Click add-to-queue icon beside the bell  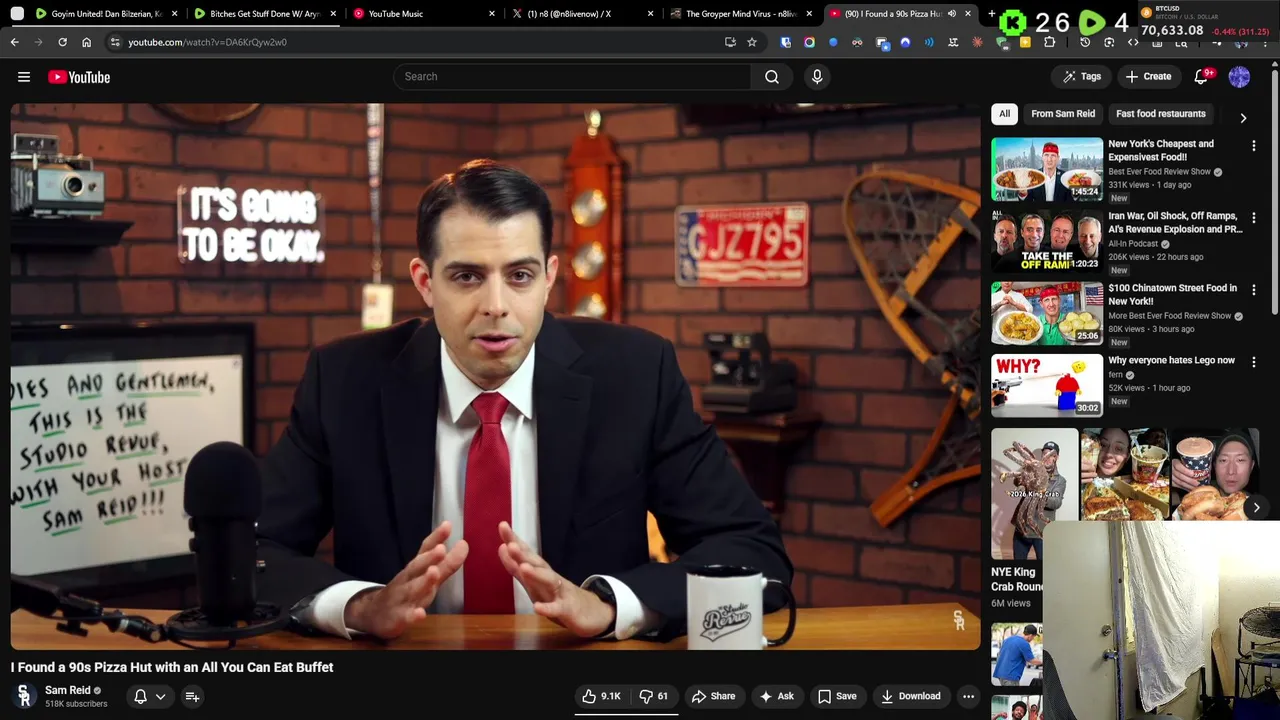(192, 696)
